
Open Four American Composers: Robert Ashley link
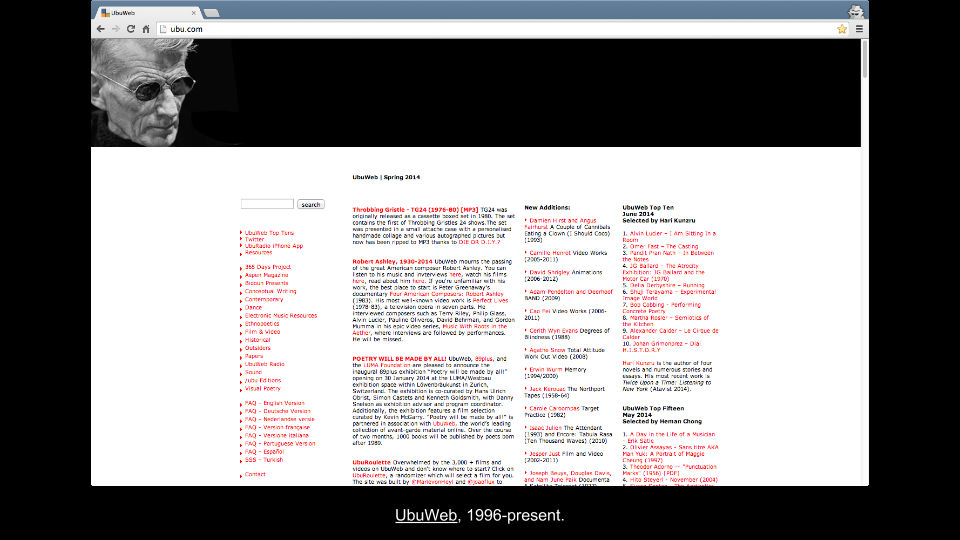coord(446,294)
